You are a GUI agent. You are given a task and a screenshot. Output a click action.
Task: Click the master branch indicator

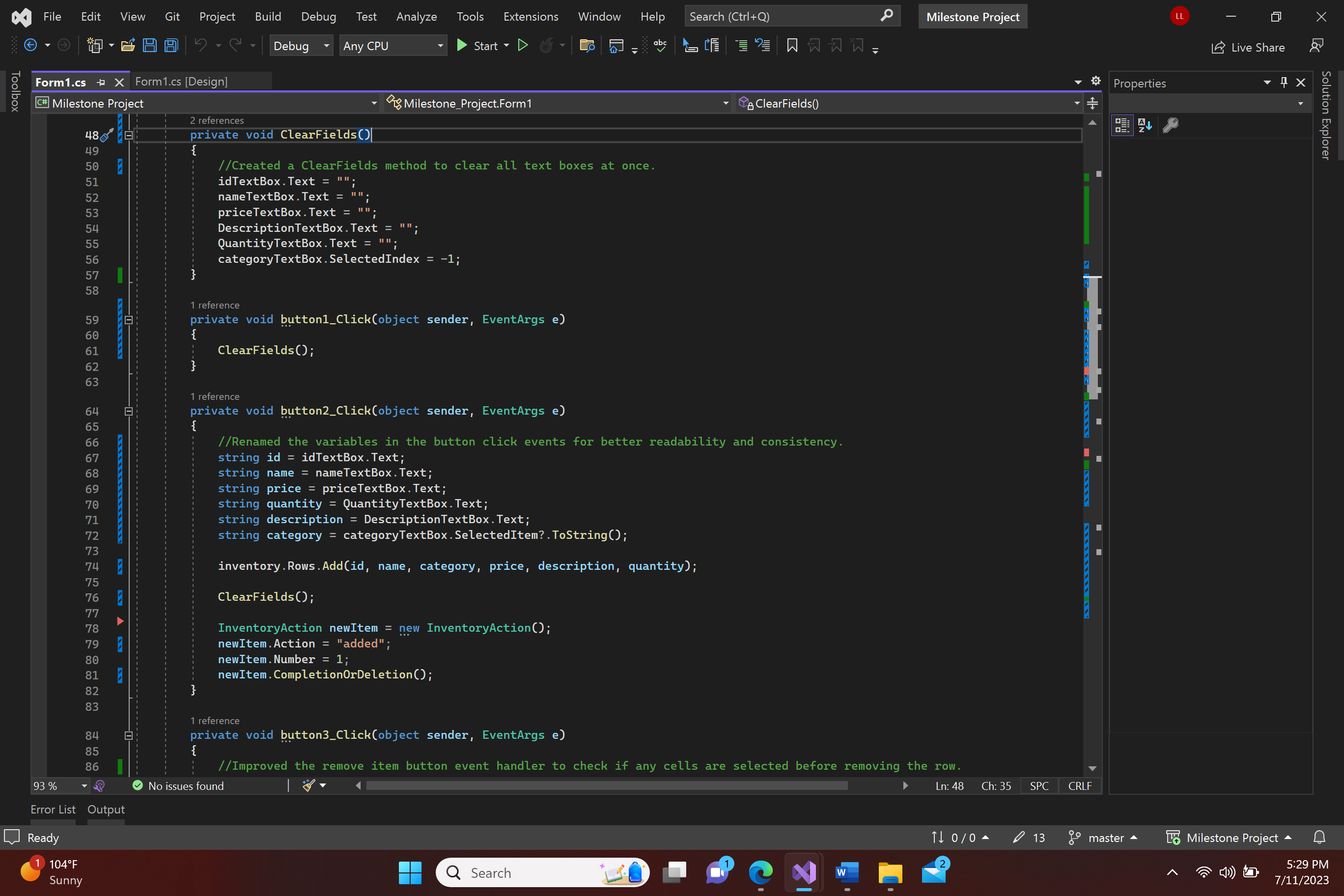pyautogui.click(x=1102, y=838)
